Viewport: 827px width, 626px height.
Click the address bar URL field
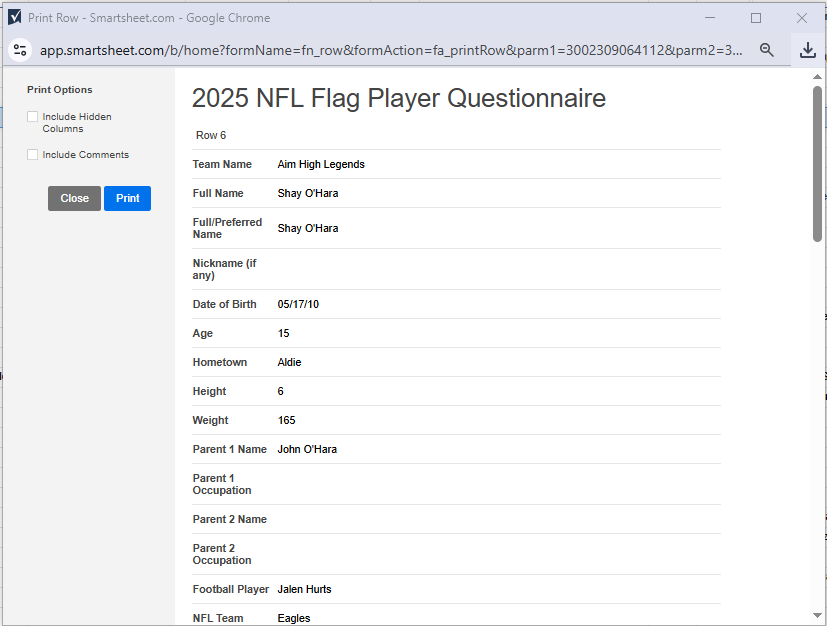391,50
